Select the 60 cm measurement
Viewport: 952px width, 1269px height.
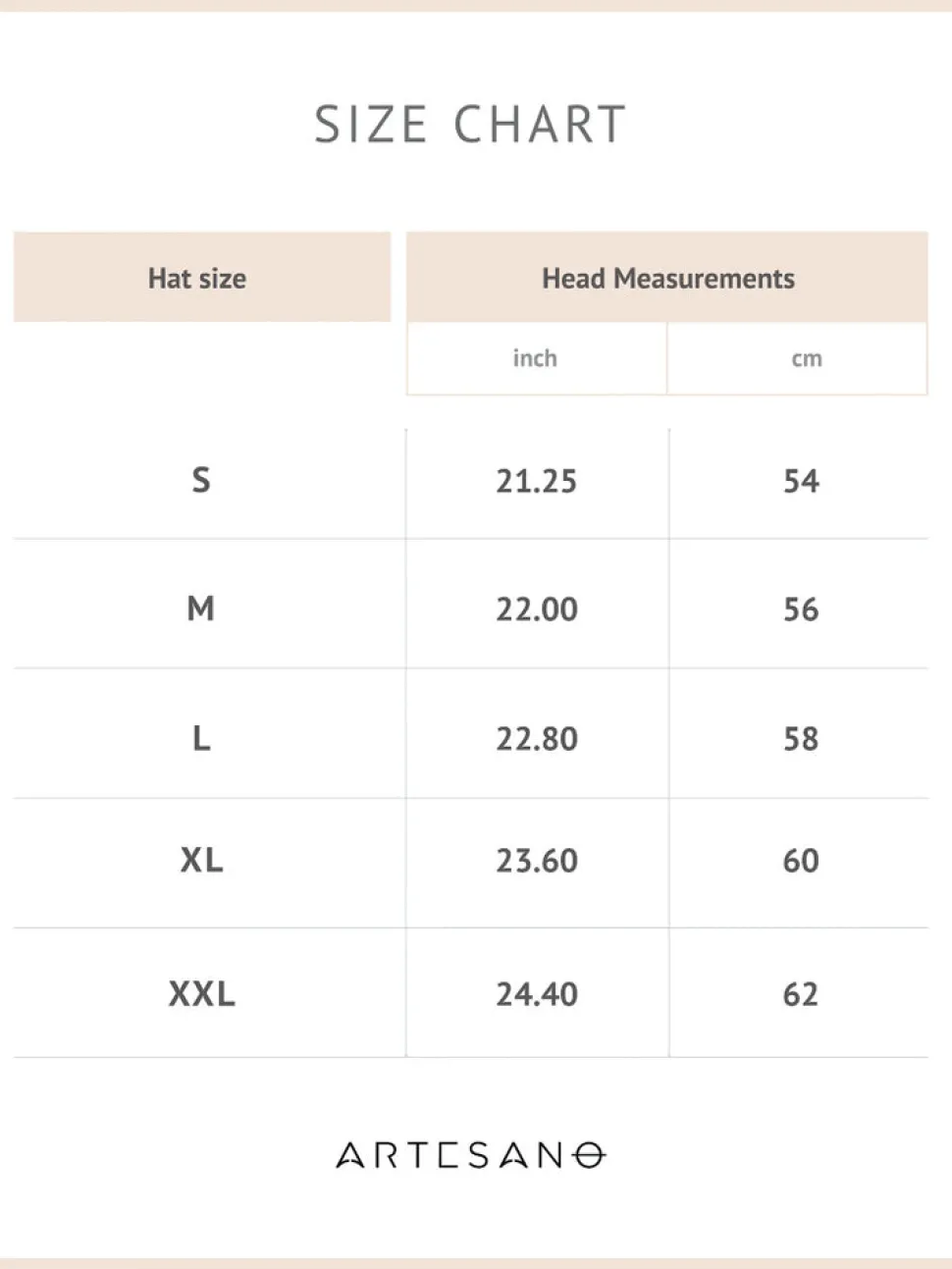[x=801, y=861]
